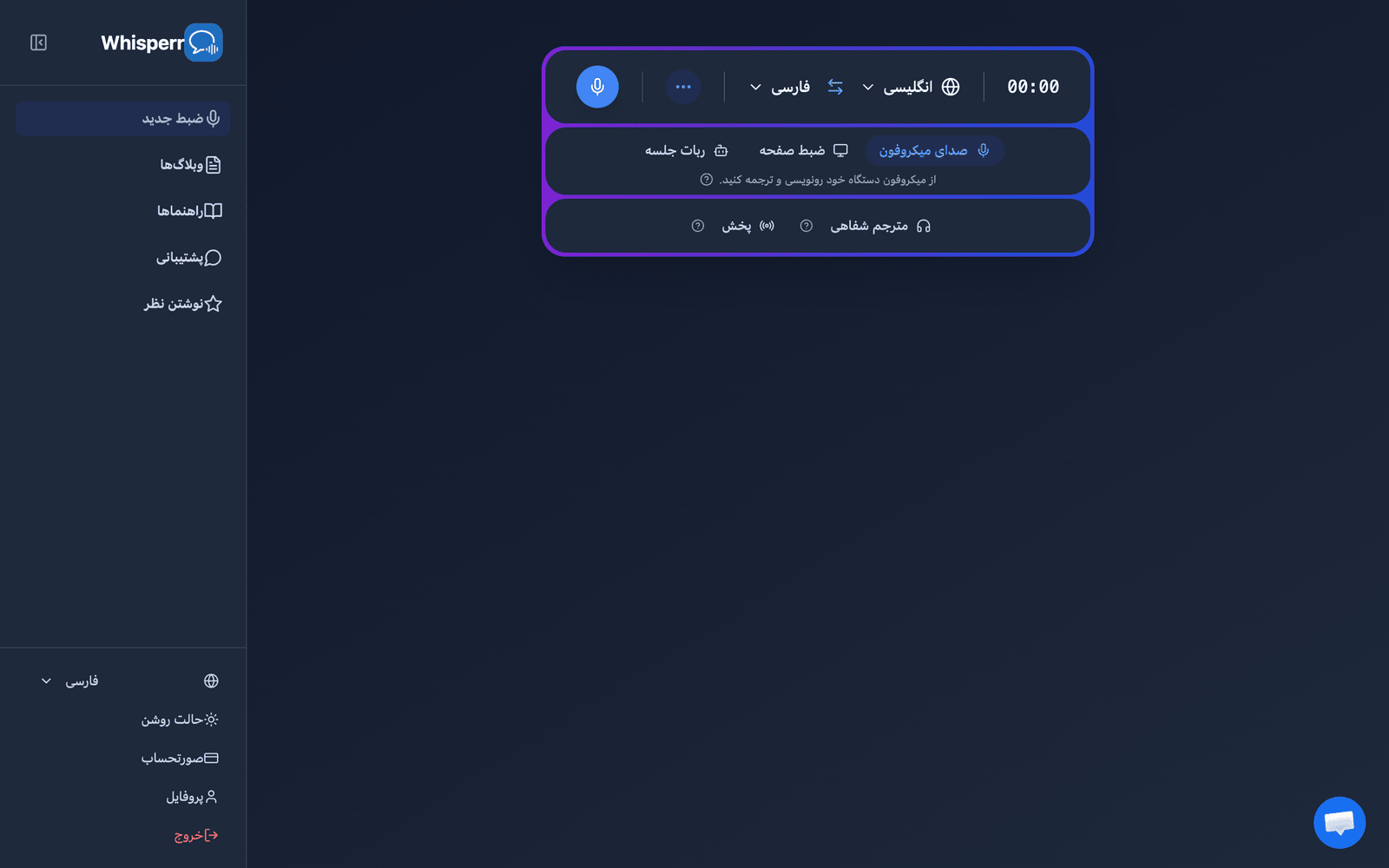Open صورتحساب billing page
Screen dimensions: 1389x868
[x=180, y=759]
